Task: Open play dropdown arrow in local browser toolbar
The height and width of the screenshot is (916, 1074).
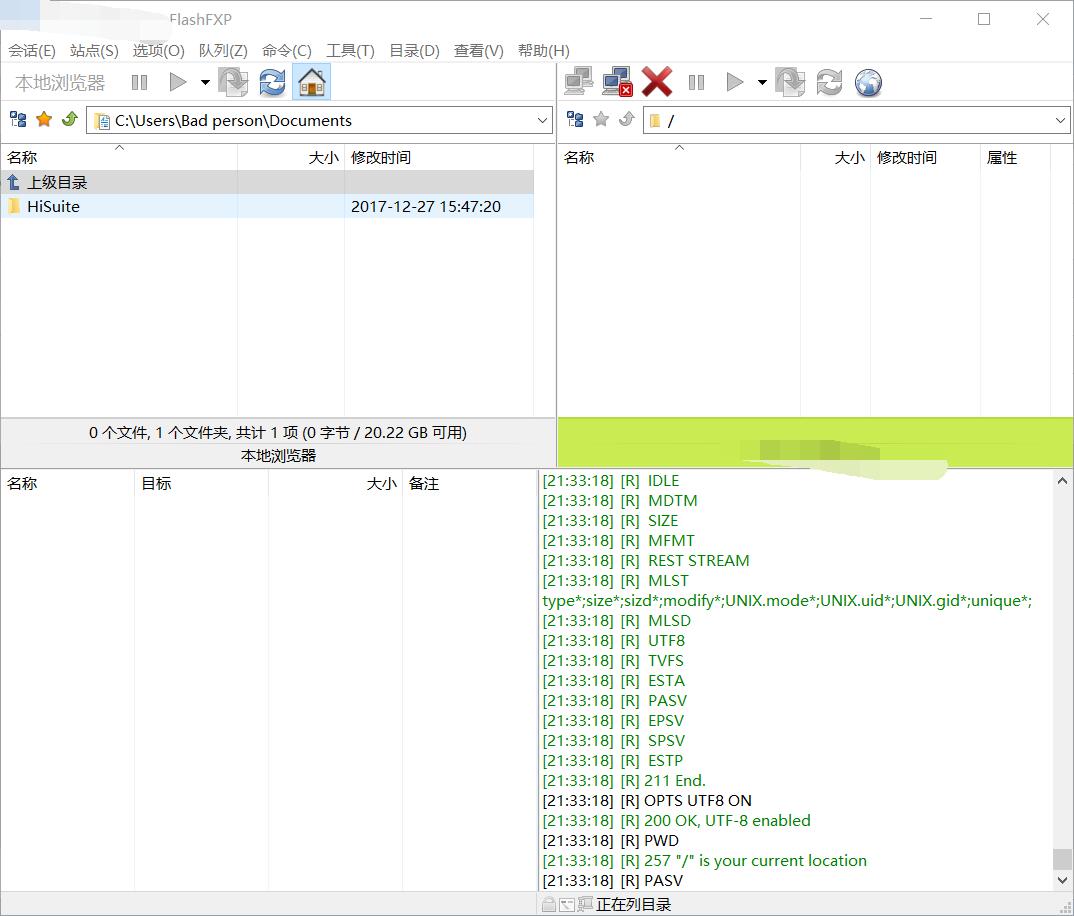Action: pos(205,83)
